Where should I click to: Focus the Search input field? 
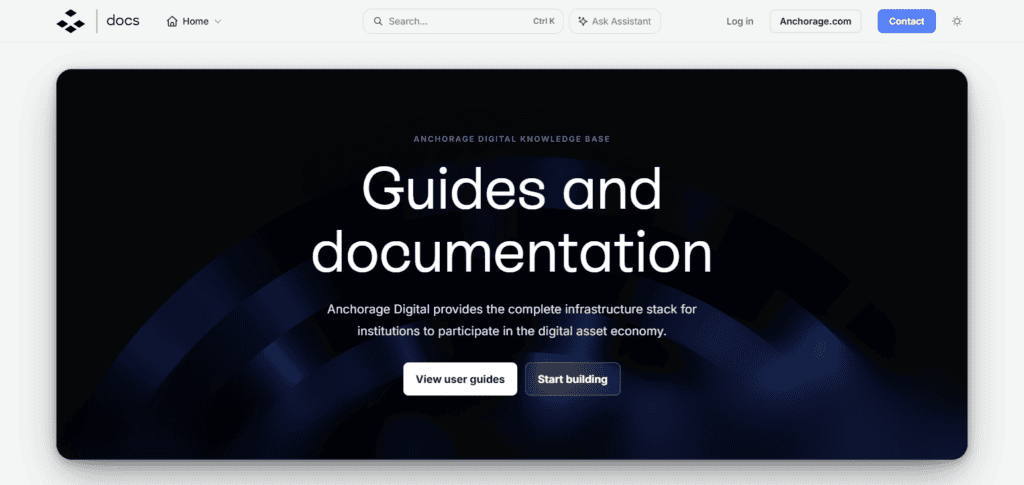[463, 21]
